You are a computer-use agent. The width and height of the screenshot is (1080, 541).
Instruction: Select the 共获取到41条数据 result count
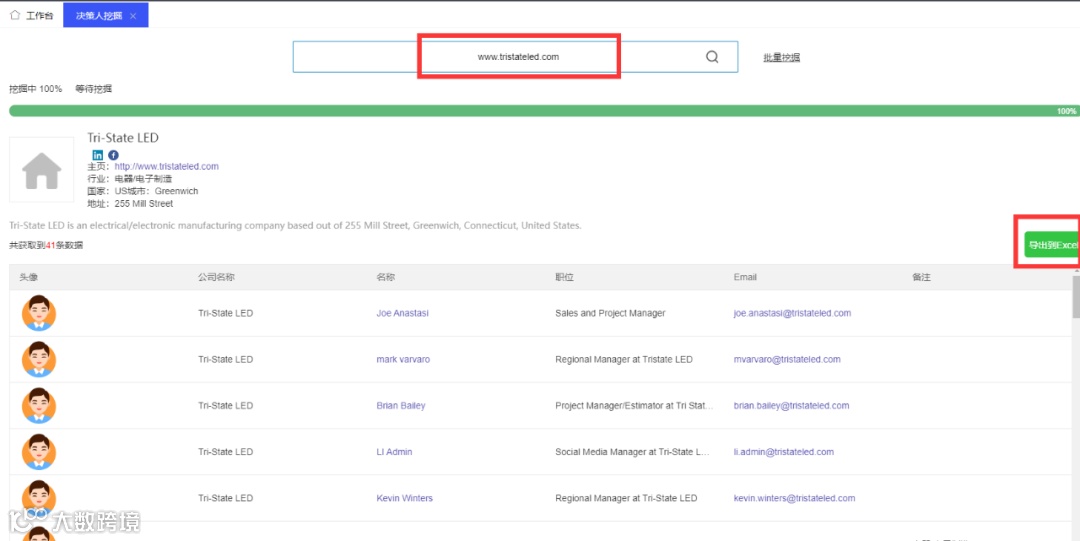coord(45,245)
